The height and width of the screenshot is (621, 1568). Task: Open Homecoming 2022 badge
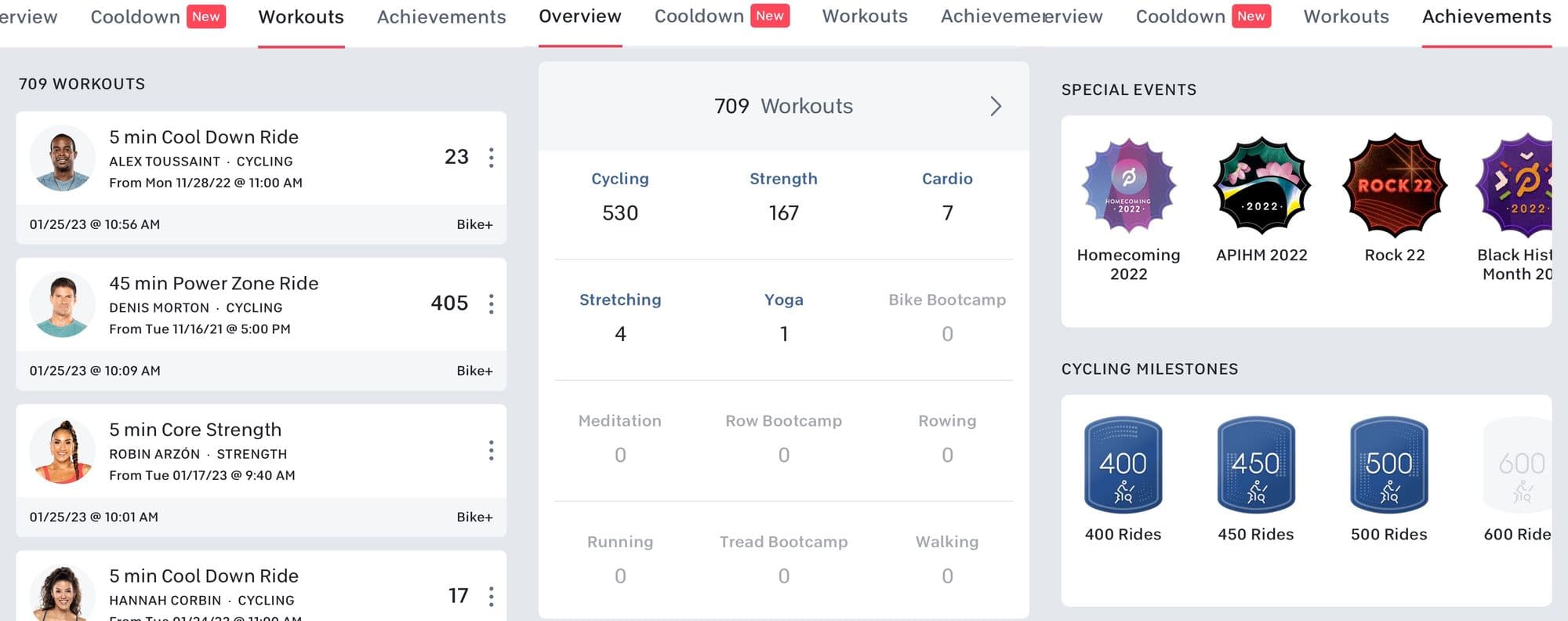click(x=1128, y=187)
